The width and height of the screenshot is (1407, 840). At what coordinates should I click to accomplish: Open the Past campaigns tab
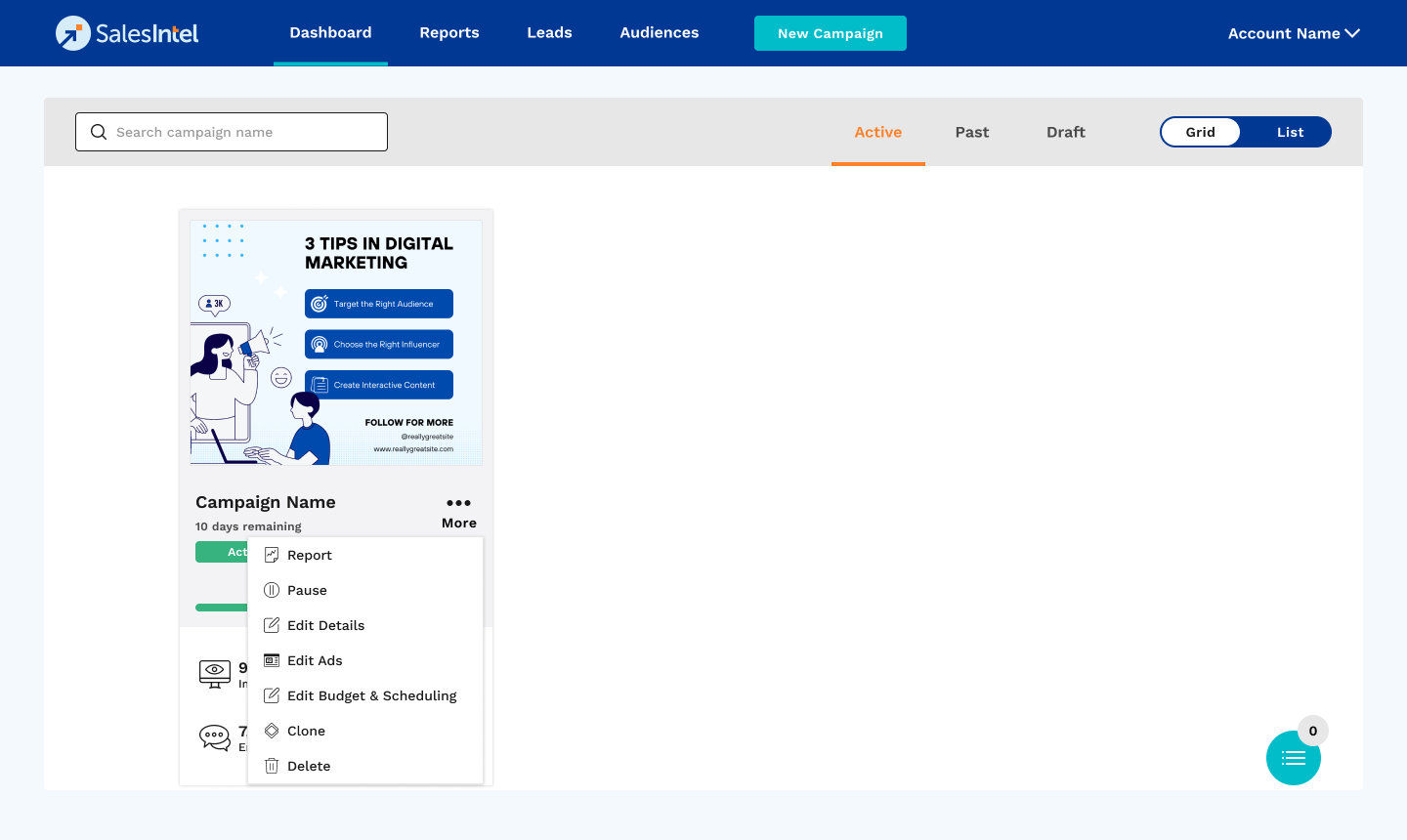tap(972, 132)
